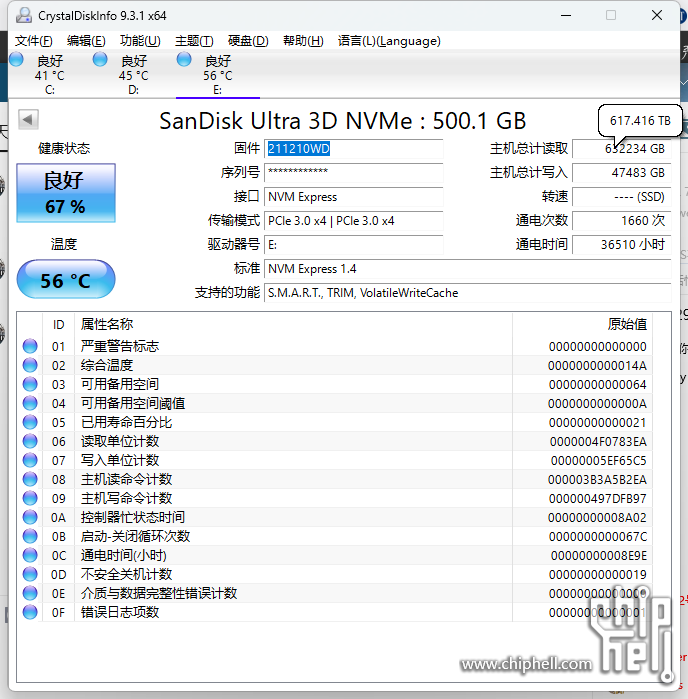Click the 转速 value ---- (SSD)
Image resolution: width=688 pixels, height=699 pixels.
pos(622,197)
